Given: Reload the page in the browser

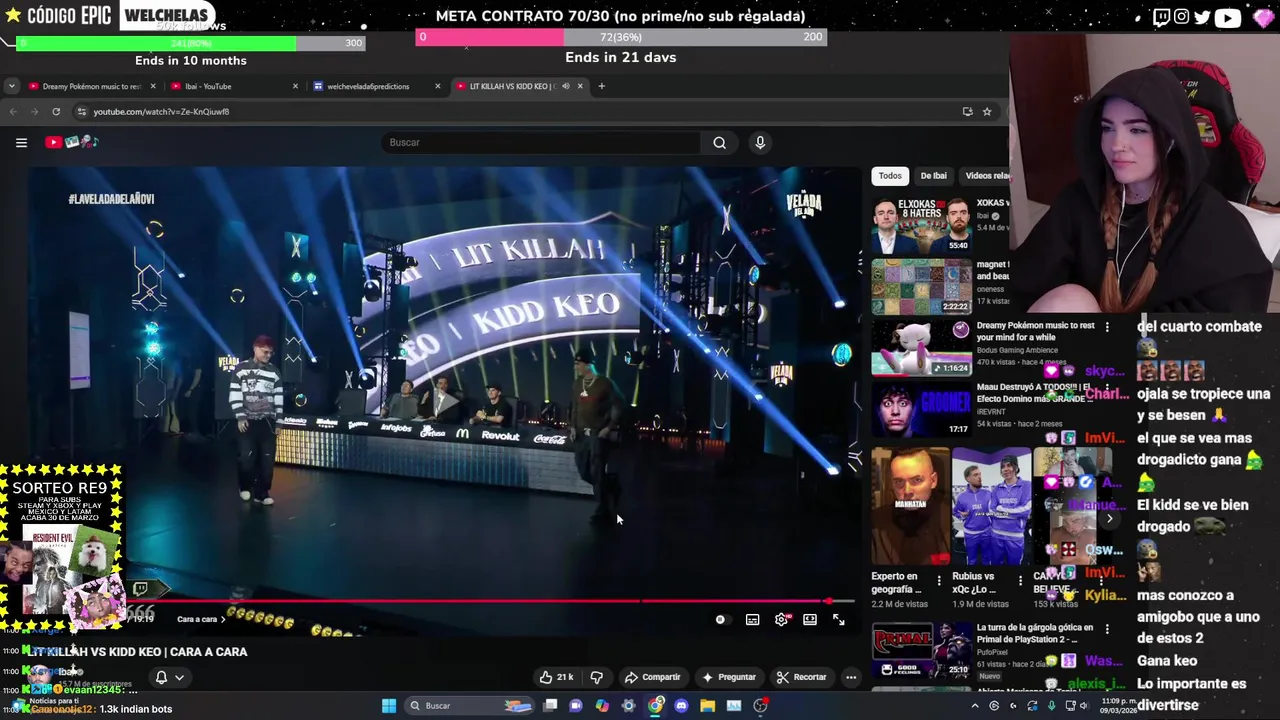Looking at the screenshot, I should tap(56, 112).
